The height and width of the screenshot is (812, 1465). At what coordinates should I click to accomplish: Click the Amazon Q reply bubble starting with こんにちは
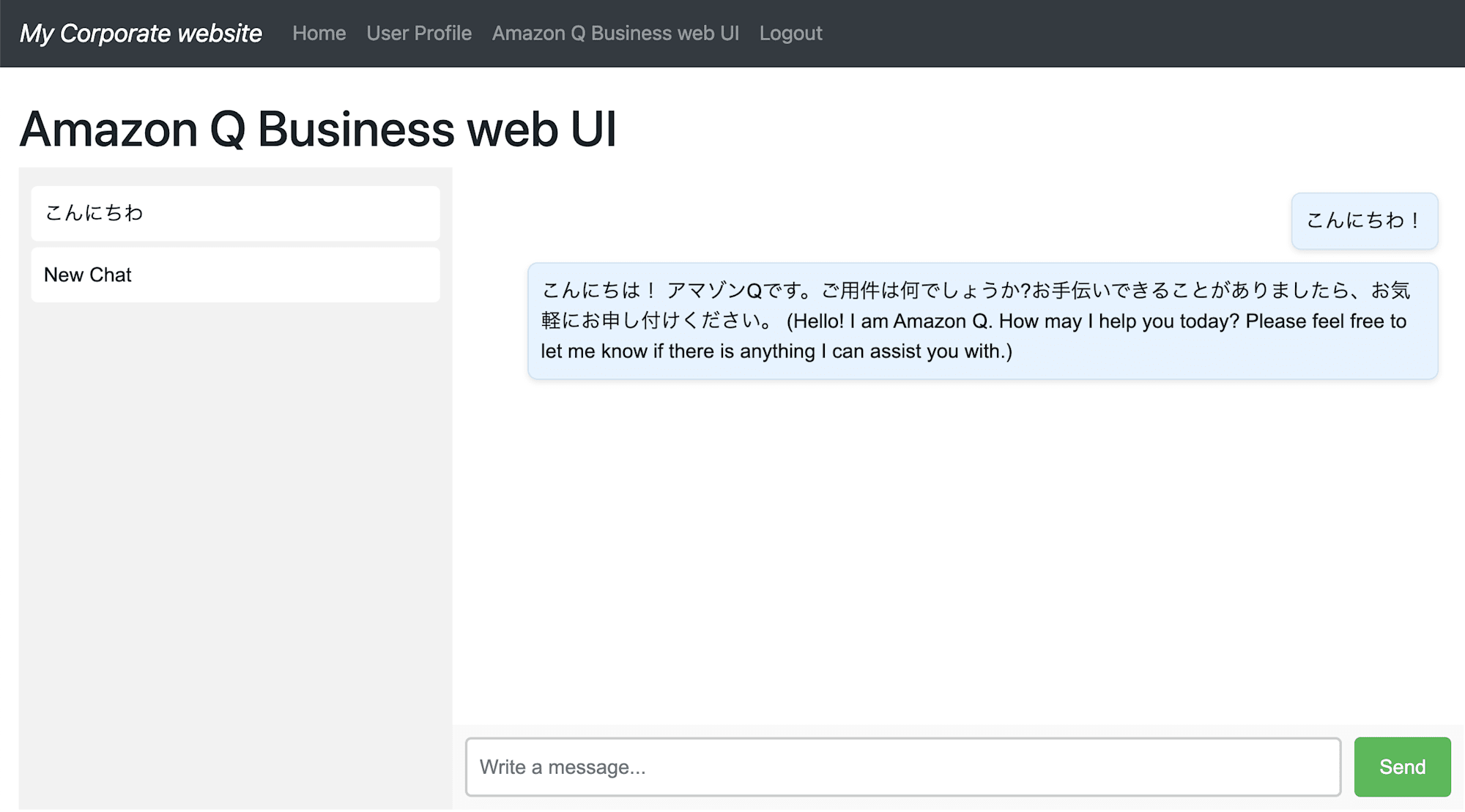click(982, 321)
